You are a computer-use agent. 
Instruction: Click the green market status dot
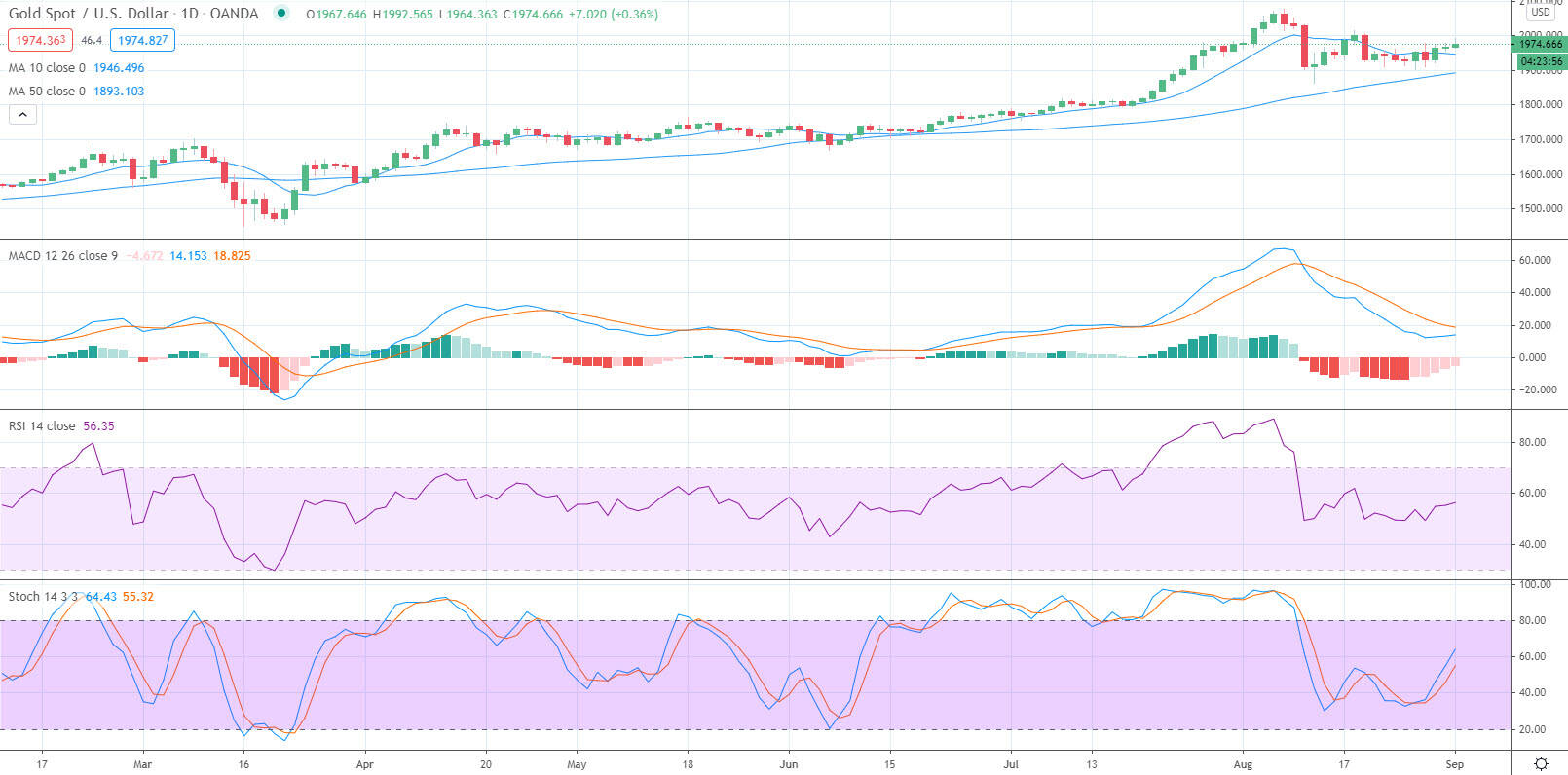coord(281,14)
